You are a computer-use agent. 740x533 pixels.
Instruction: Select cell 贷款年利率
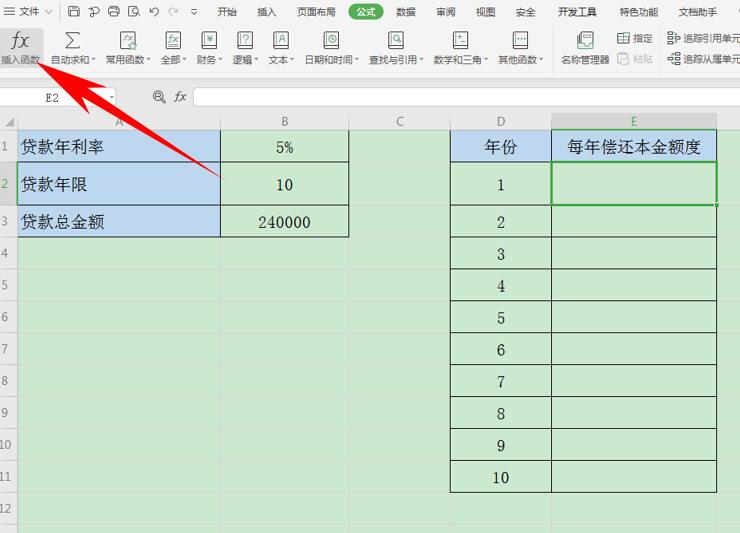119,147
